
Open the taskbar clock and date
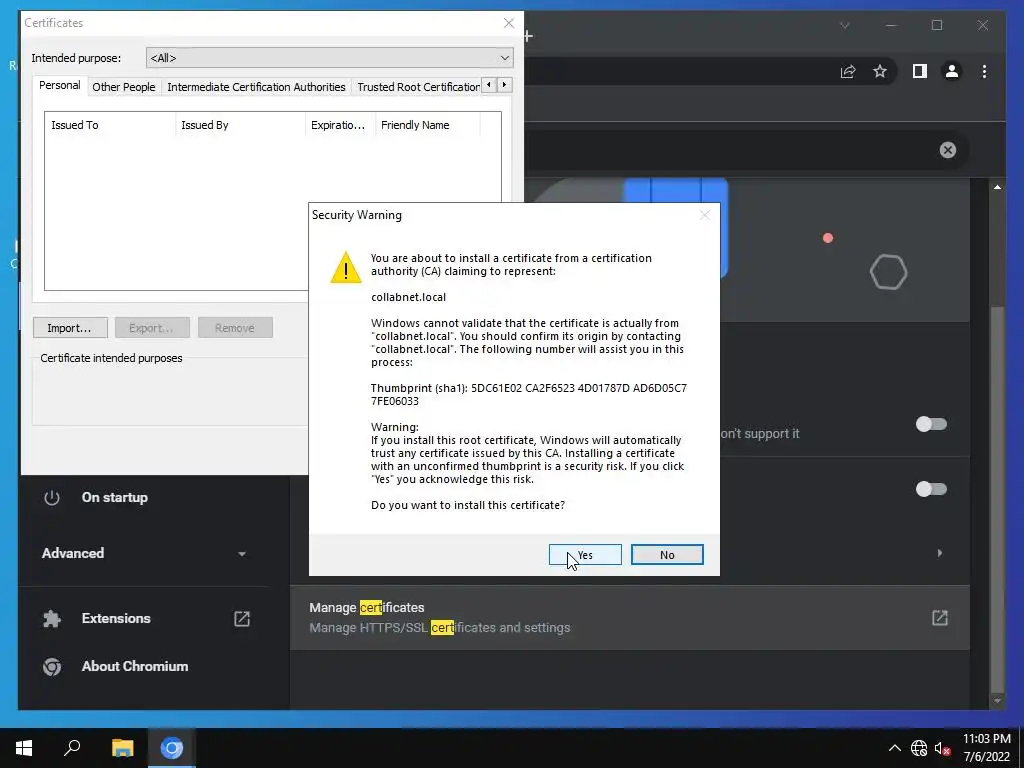987,748
